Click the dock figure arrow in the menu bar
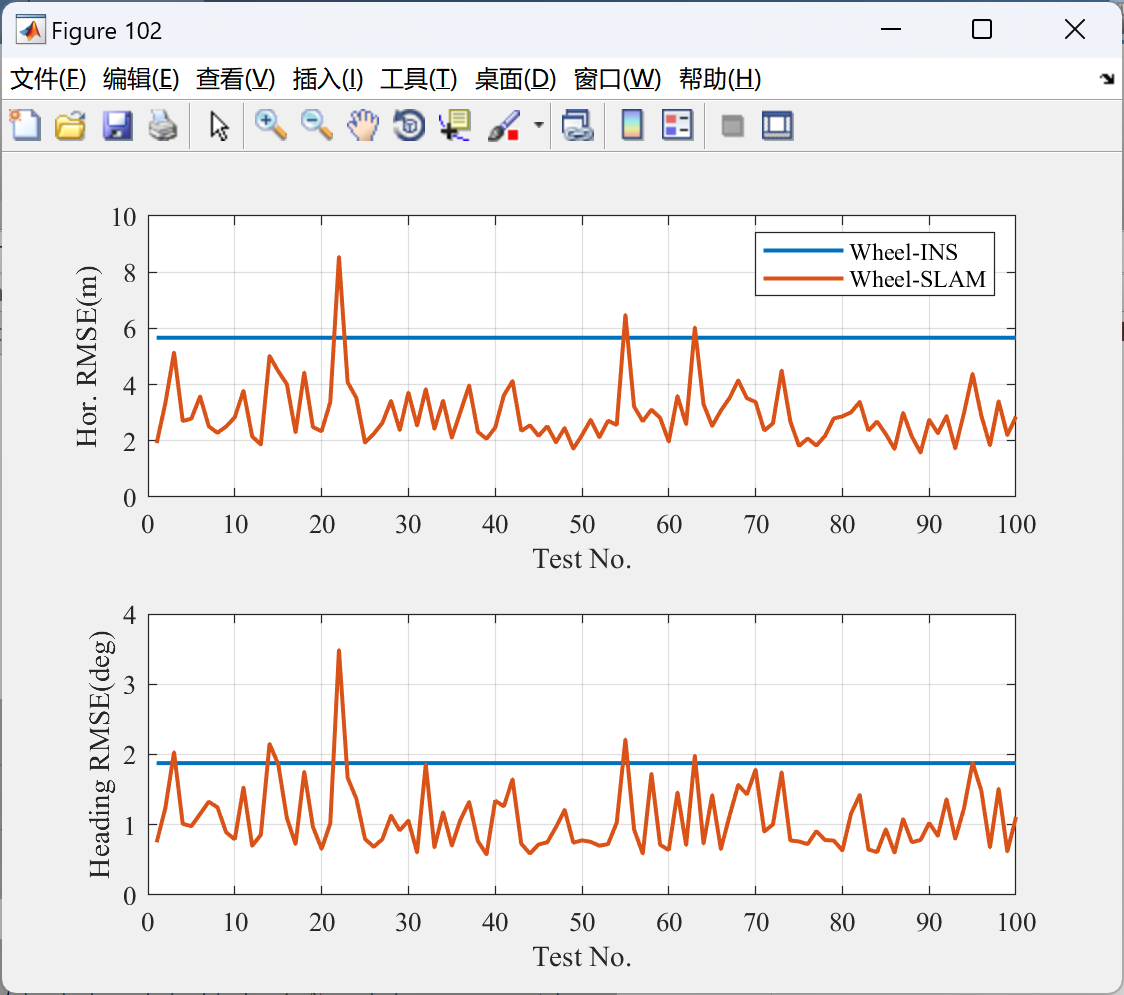This screenshot has width=1124, height=995. click(x=1107, y=79)
